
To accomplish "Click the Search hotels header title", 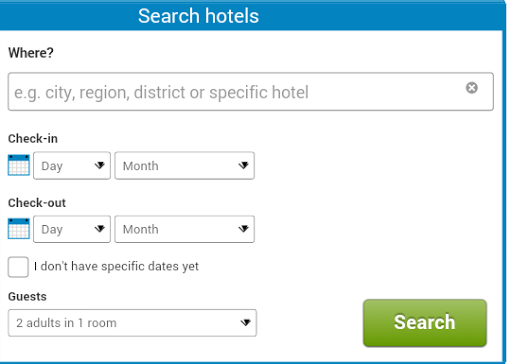I will pos(198,16).
